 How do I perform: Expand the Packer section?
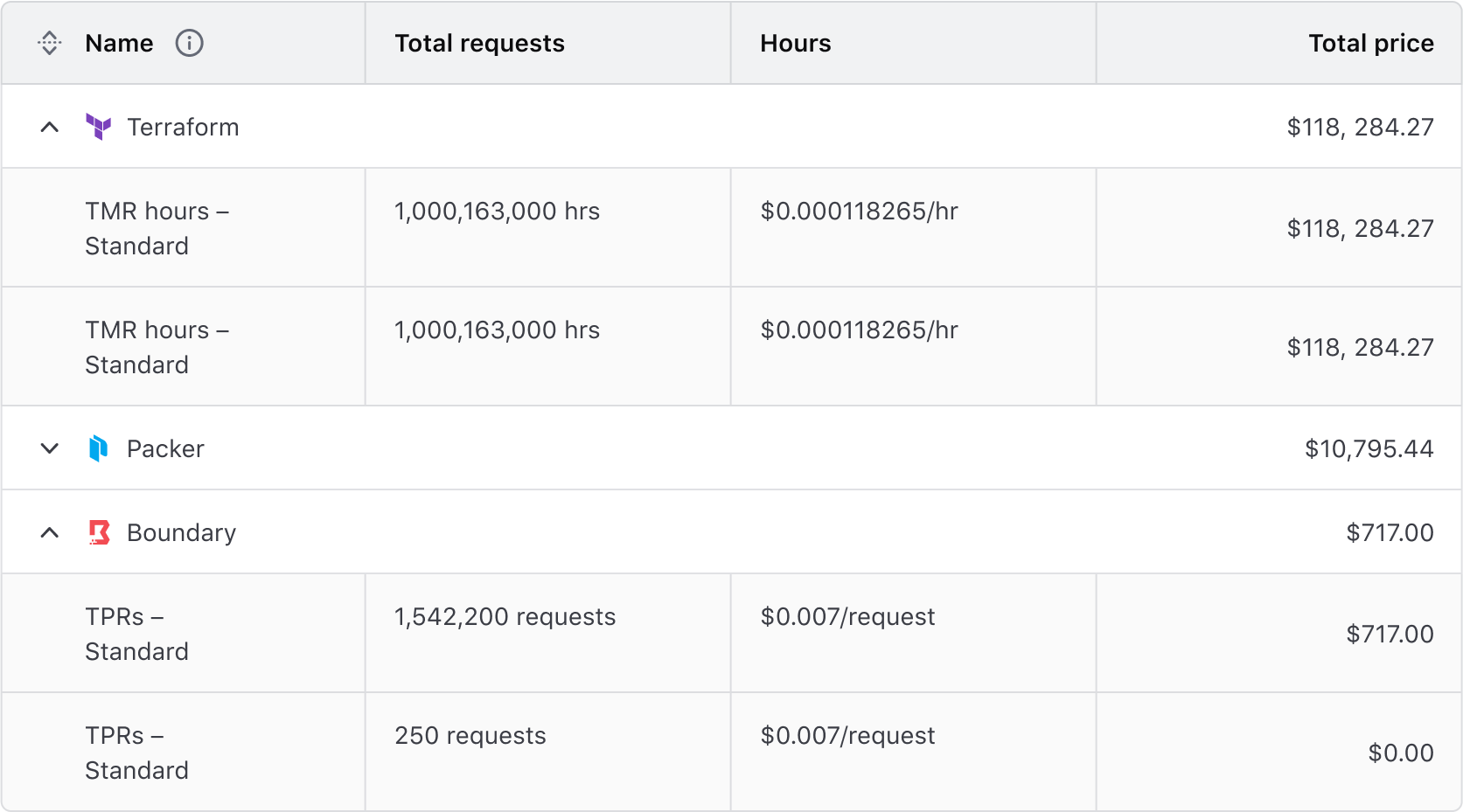[50, 448]
